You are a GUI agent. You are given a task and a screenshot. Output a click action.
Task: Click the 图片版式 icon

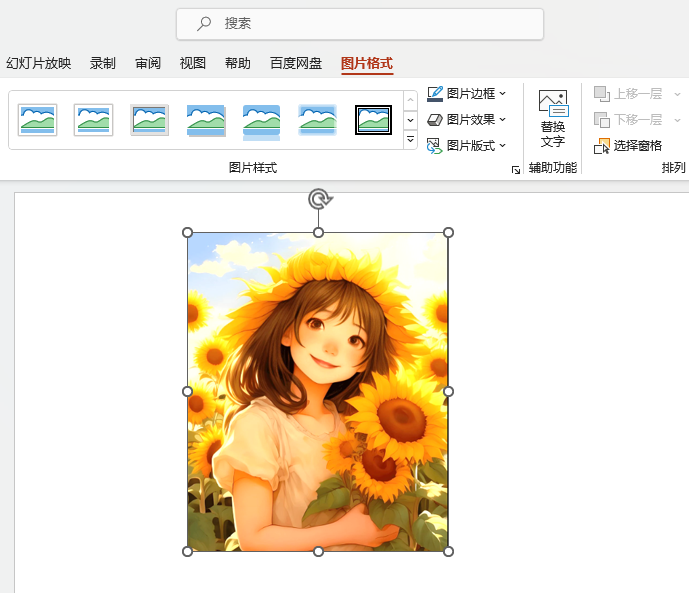[435, 146]
